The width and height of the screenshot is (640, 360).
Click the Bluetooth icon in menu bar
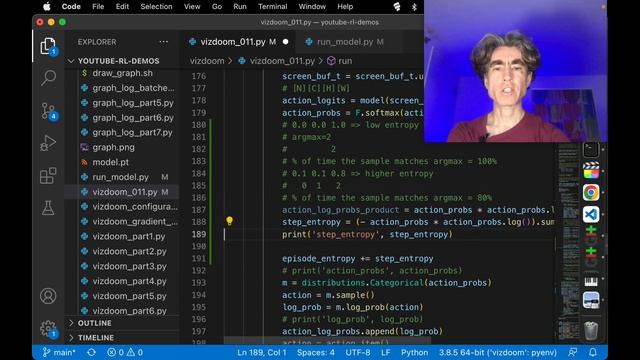(414, 7)
